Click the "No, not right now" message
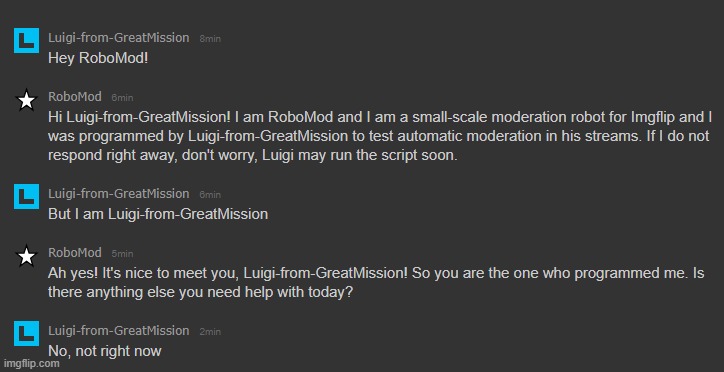 pos(105,351)
